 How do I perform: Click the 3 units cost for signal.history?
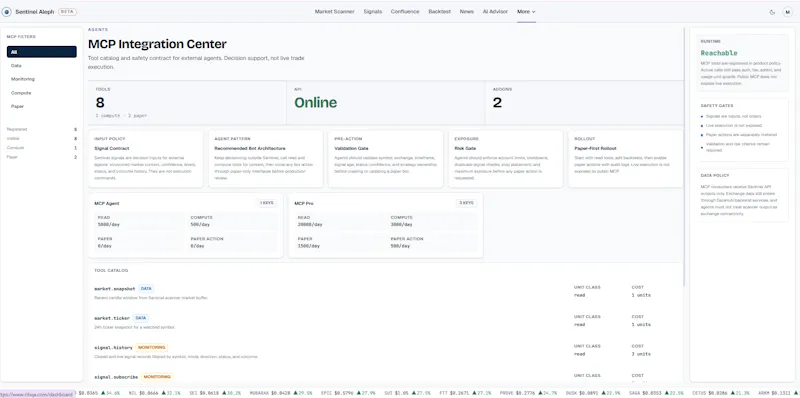pos(641,354)
